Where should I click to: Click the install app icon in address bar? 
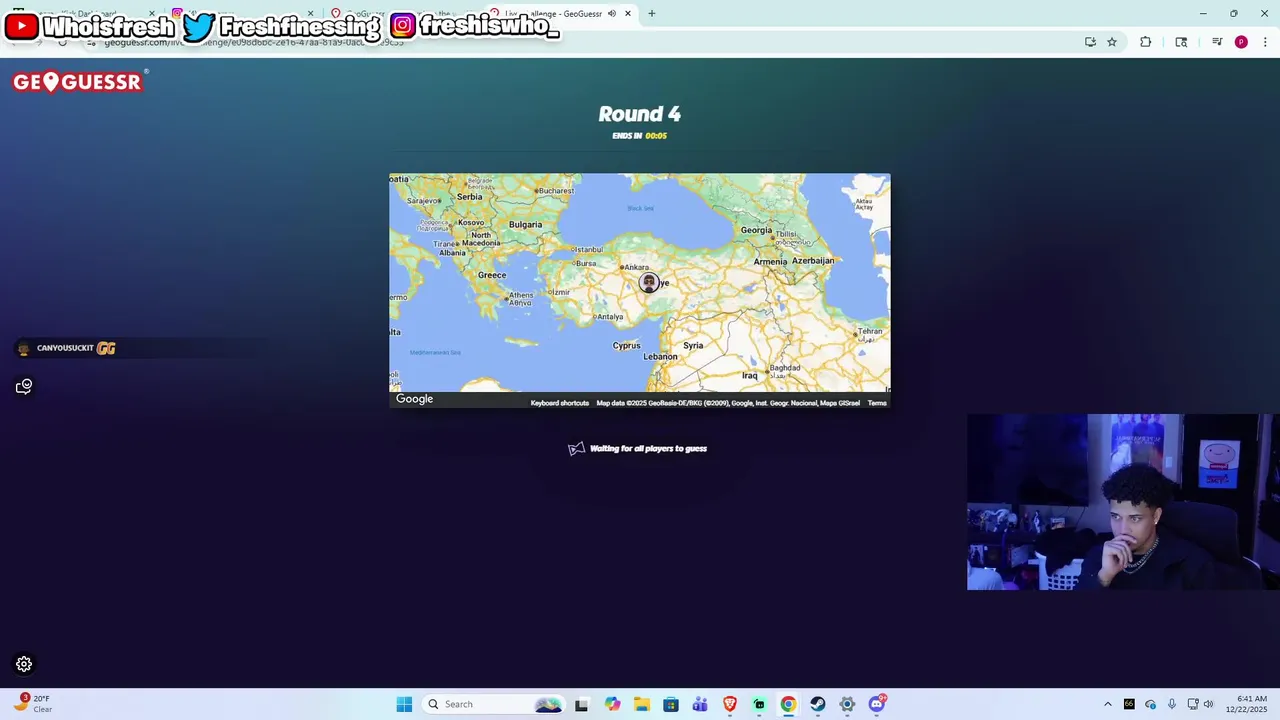(x=1090, y=42)
